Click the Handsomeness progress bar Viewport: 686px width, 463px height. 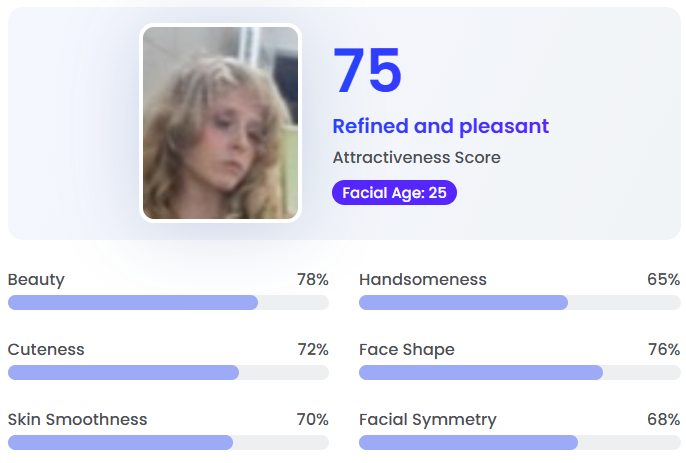pos(520,302)
